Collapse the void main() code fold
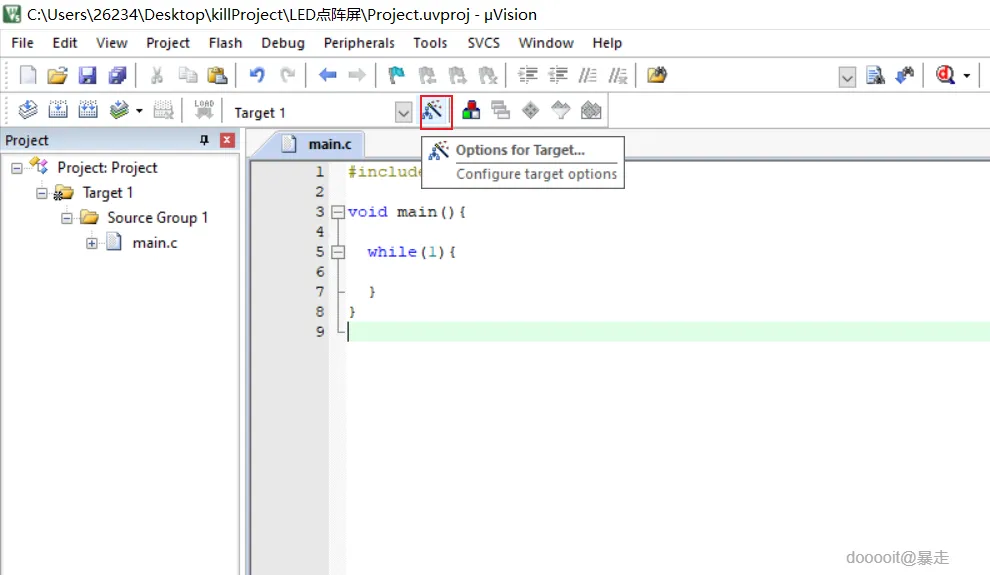The width and height of the screenshot is (990, 575). [x=338, y=212]
